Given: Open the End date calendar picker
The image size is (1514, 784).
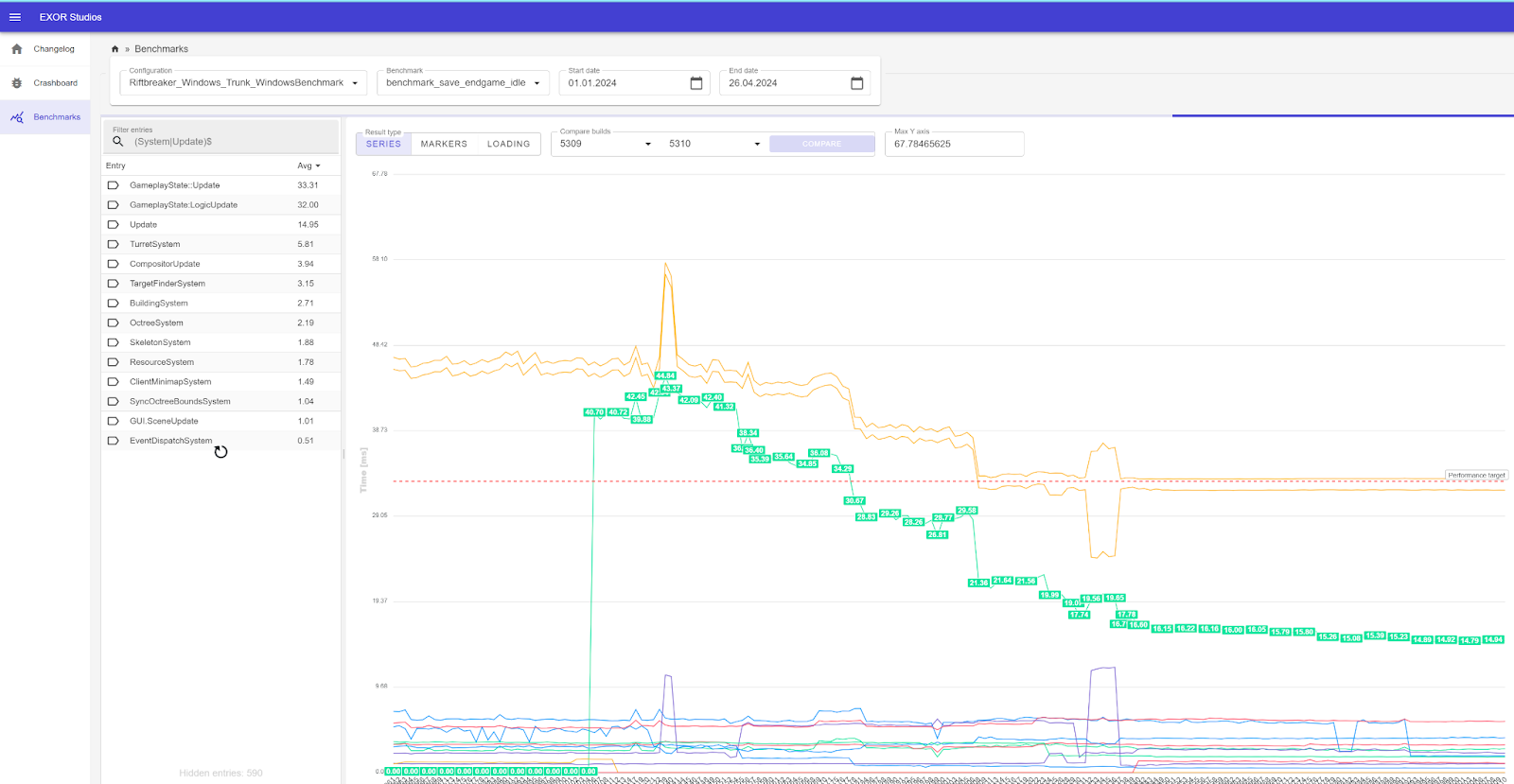Looking at the screenshot, I should (856, 83).
